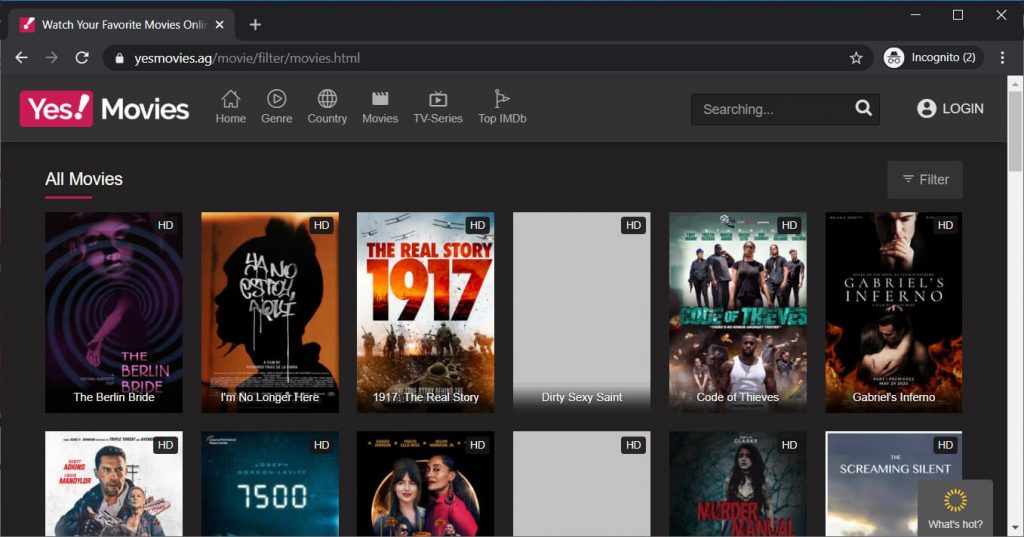This screenshot has width=1024, height=537.
Task: Click the browser forward arrow
Action: point(52,57)
